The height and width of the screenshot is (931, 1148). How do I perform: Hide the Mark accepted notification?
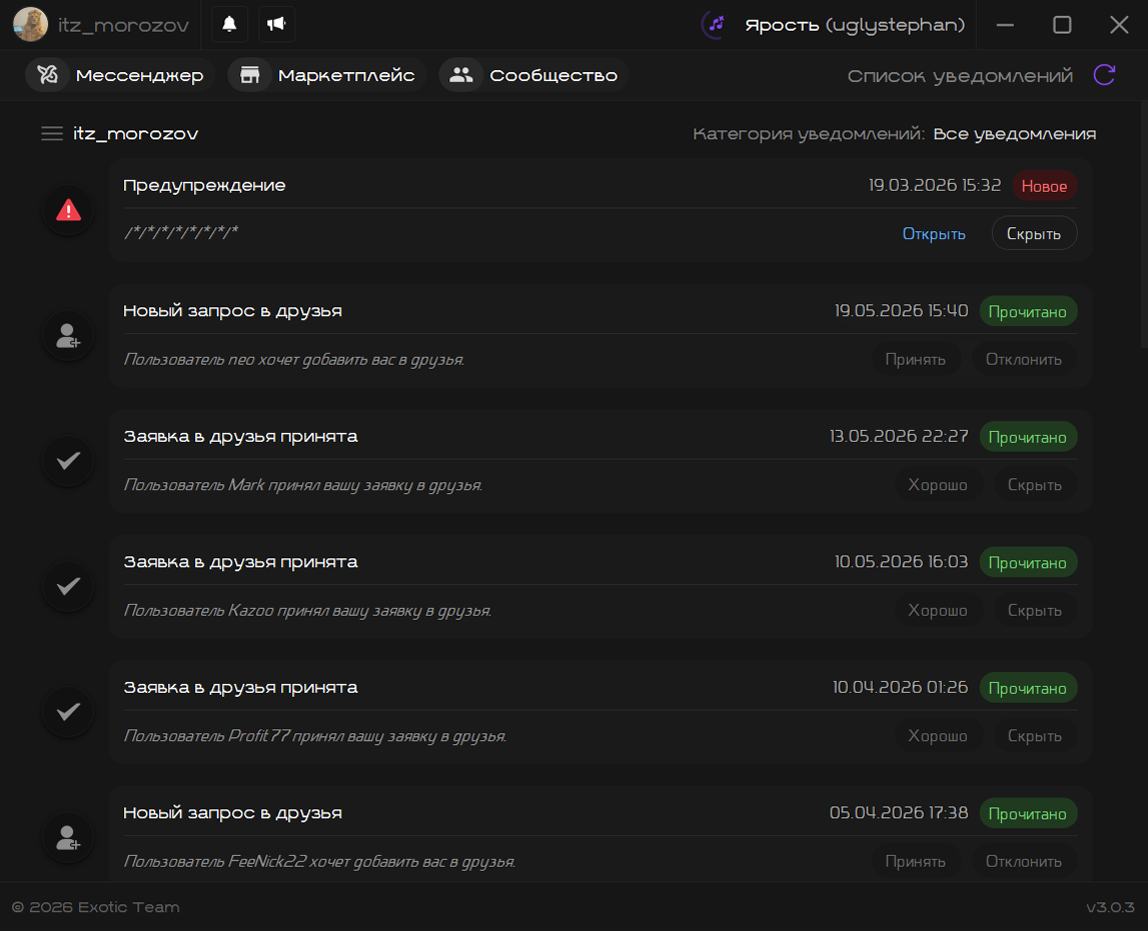pyautogui.click(x=1035, y=485)
